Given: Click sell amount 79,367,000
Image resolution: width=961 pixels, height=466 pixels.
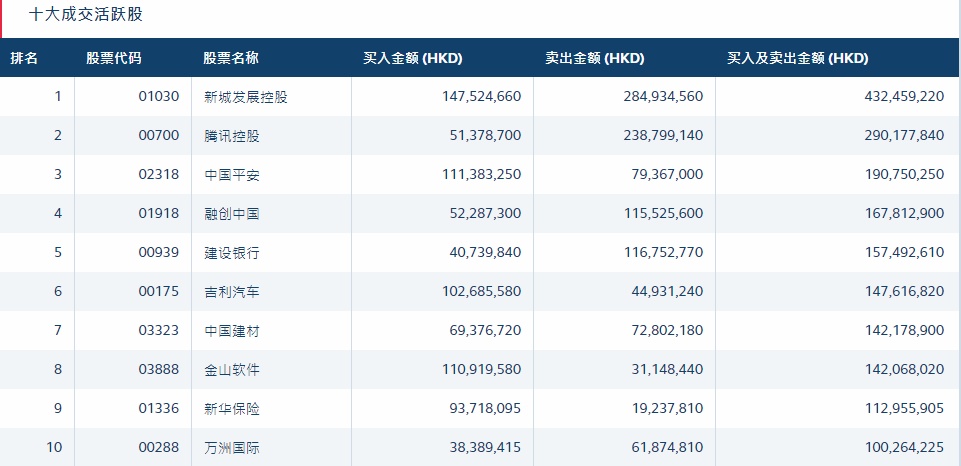Looking at the screenshot, I should [x=667, y=174].
